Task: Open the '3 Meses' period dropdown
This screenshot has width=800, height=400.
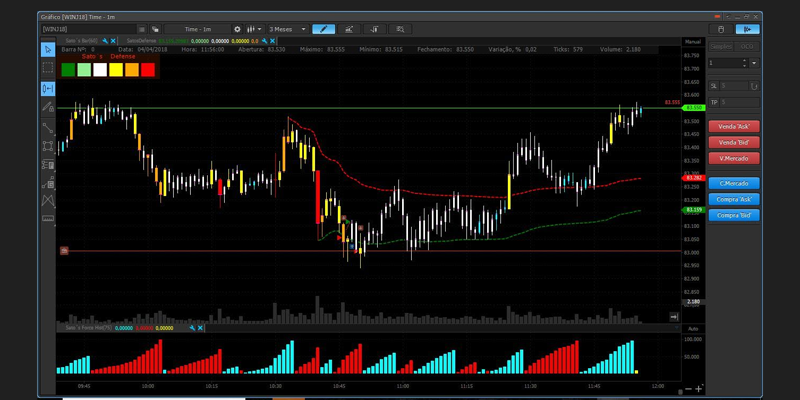Action: click(288, 29)
